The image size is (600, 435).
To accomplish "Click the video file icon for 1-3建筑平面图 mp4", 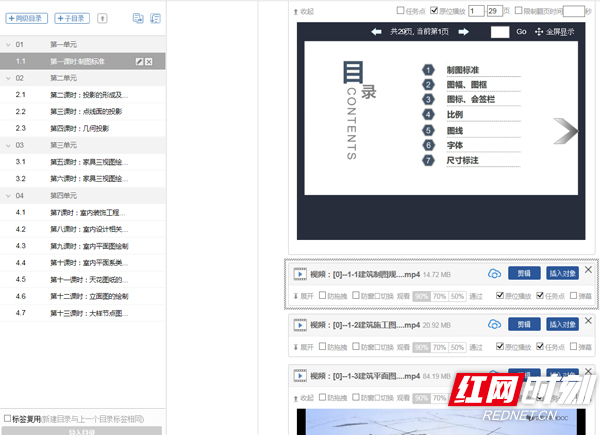I will pos(300,376).
